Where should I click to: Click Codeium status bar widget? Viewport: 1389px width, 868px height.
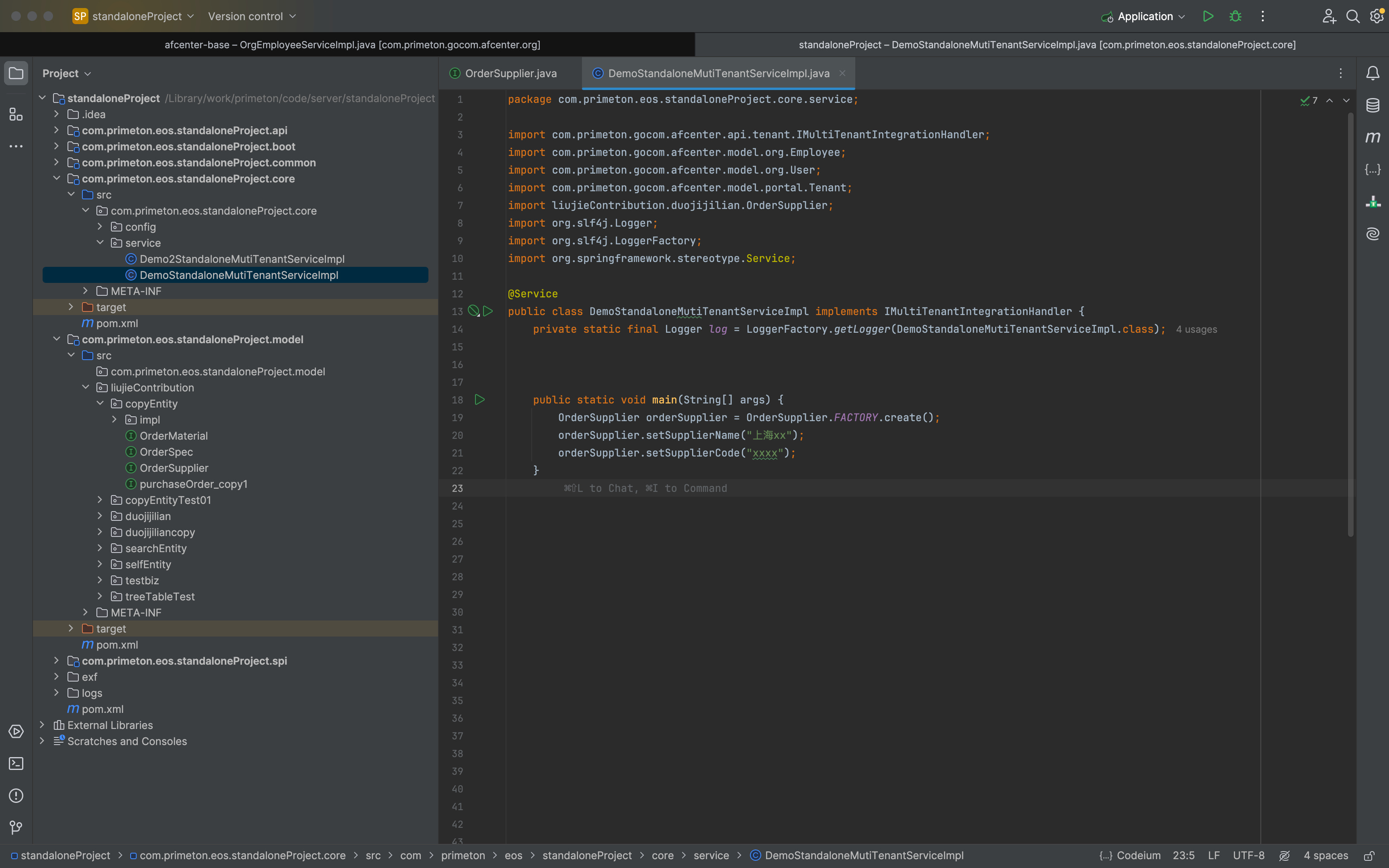pos(1129,856)
